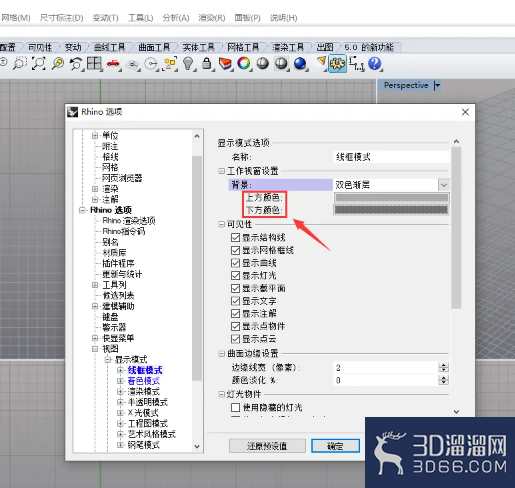Click the four-viewport layout icon

tap(94, 63)
